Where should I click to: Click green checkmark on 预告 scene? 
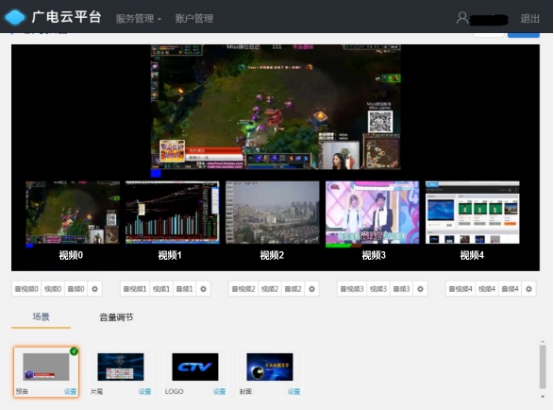tap(74, 351)
